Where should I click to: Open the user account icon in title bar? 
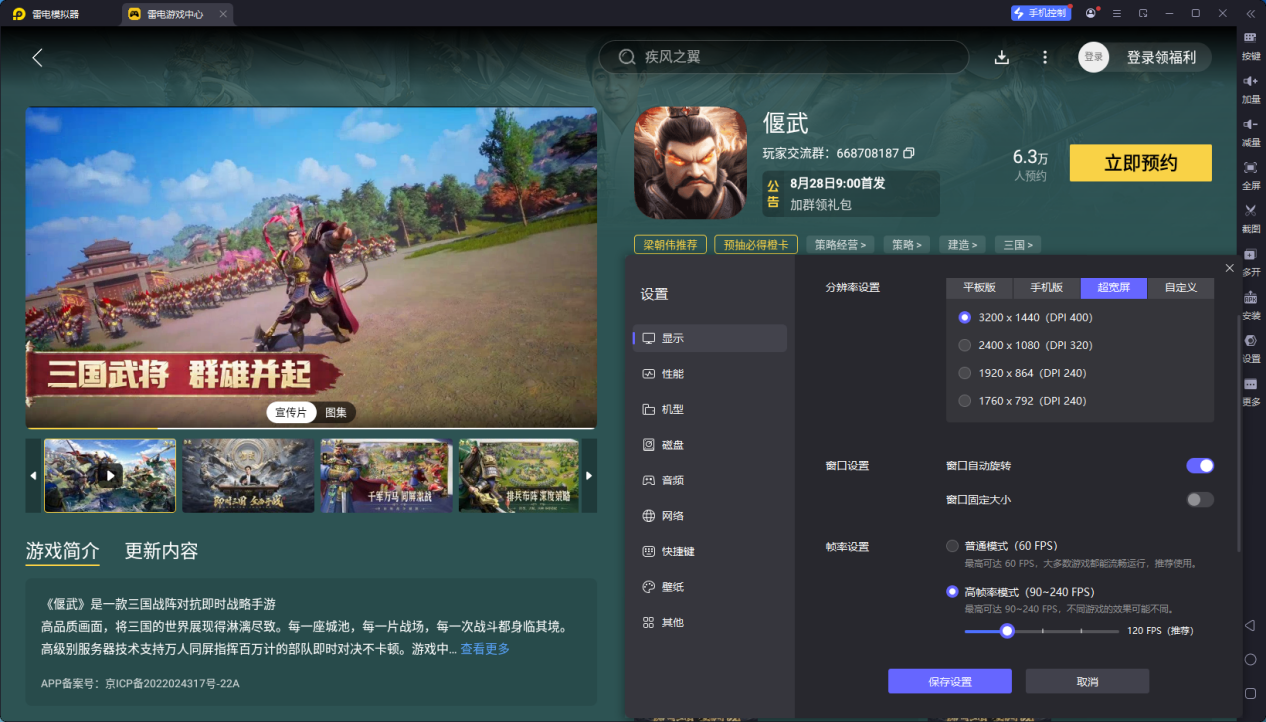click(1090, 14)
